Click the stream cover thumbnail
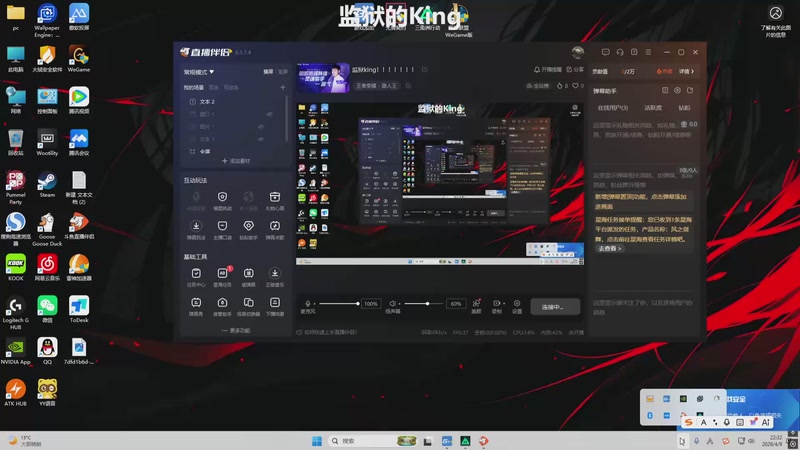The width and height of the screenshot is (800, 450). [323, 78]
